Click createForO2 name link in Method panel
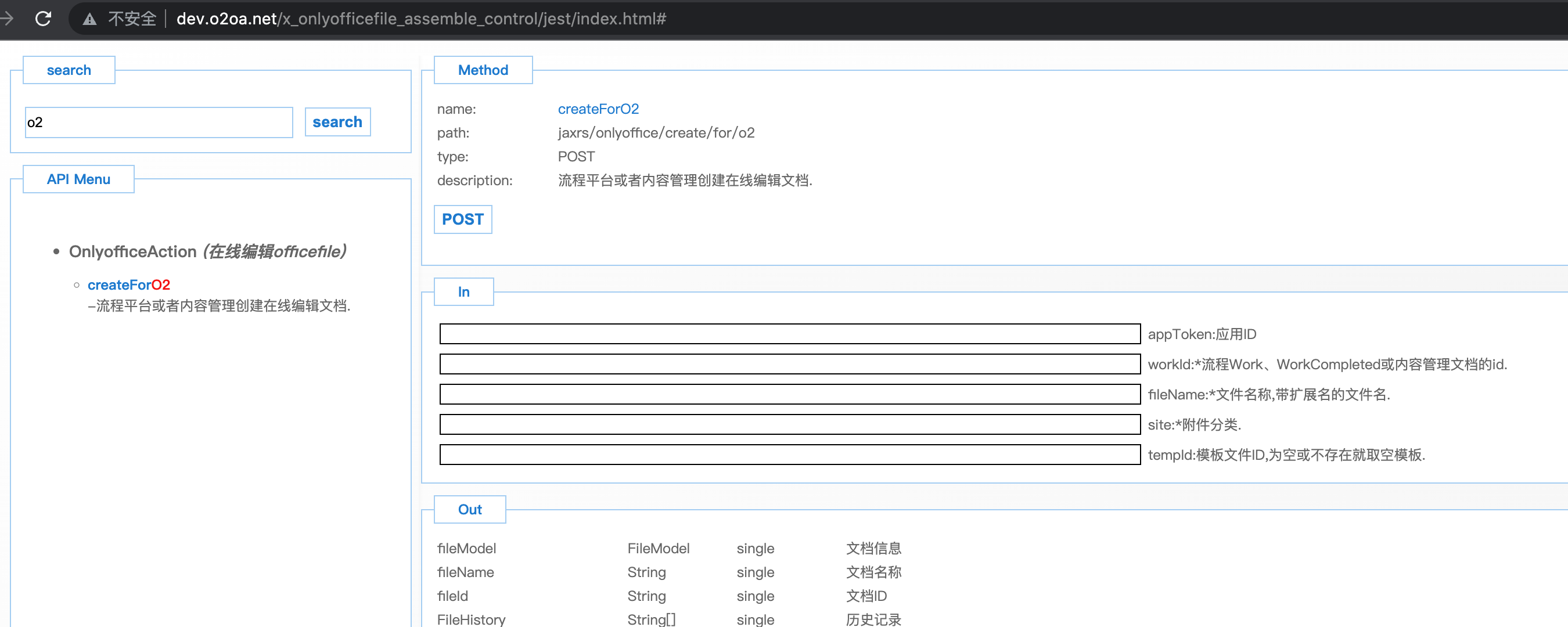The width and height of the screenshot is (1568, 627). pos(598,109)
